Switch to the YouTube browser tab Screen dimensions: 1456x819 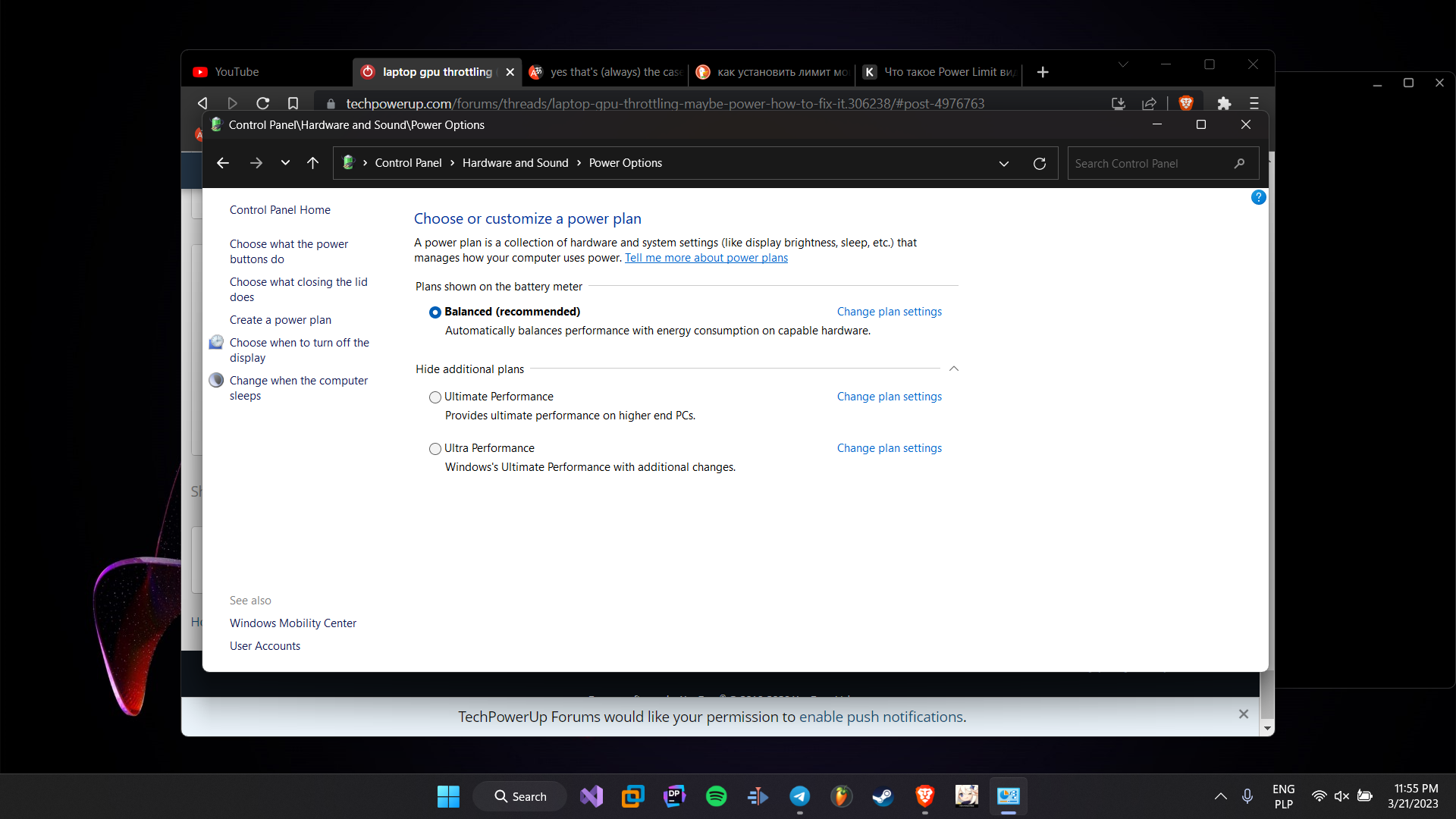point(265,72)
